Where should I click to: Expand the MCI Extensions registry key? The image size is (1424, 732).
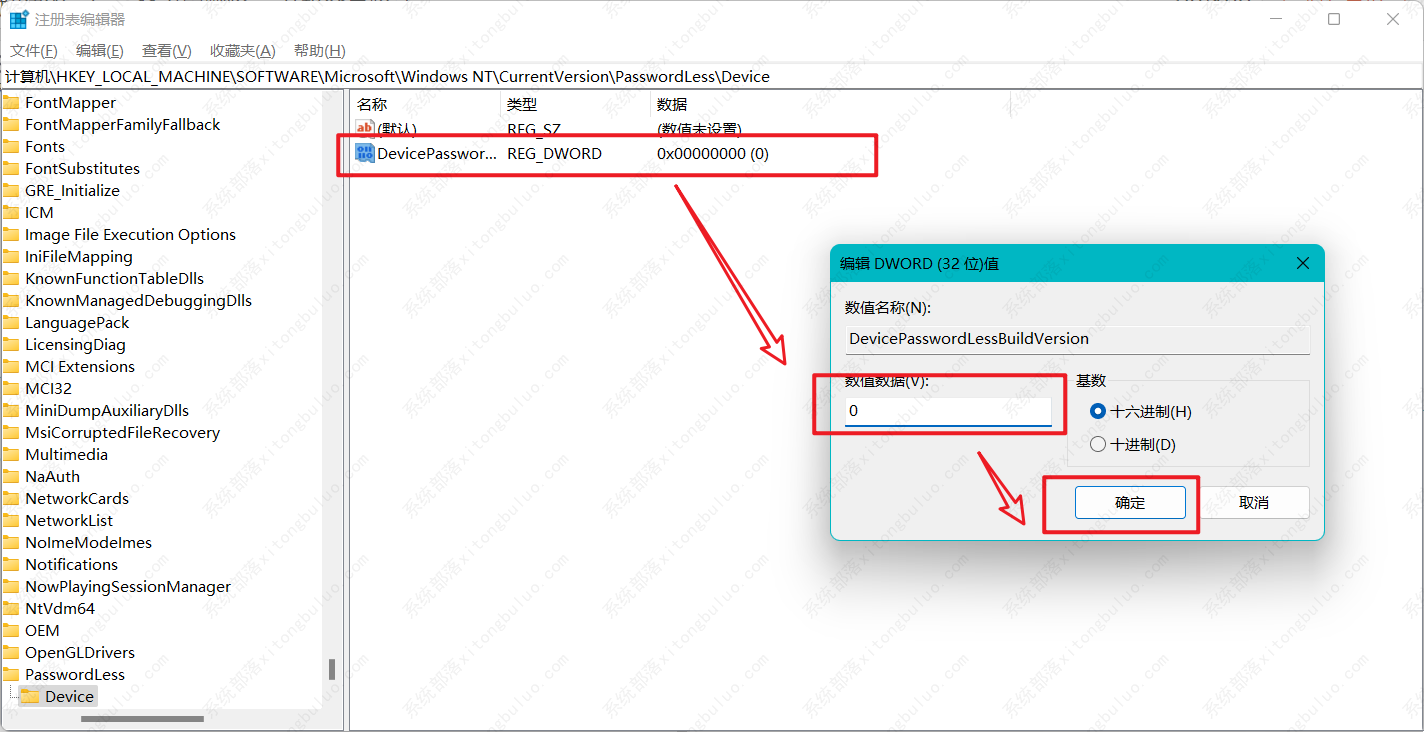click(x=76, y=366)
